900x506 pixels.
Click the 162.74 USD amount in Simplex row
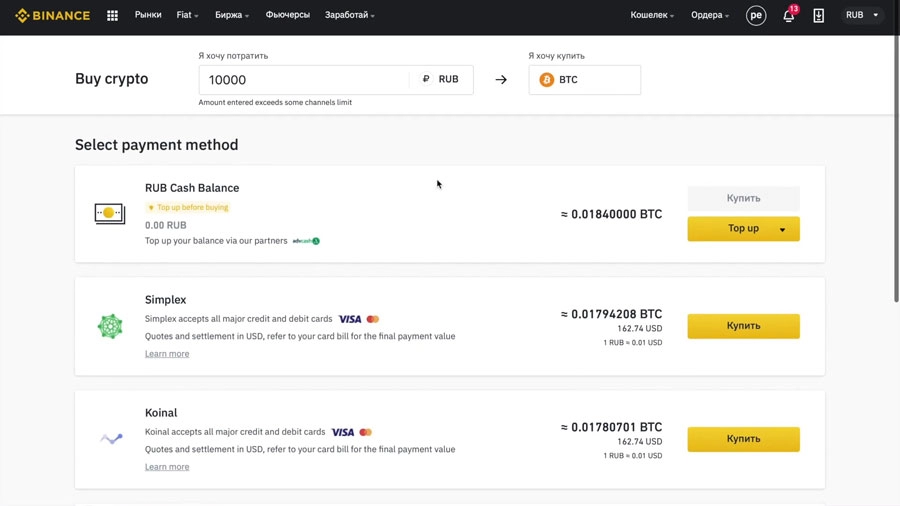[639, 329]
